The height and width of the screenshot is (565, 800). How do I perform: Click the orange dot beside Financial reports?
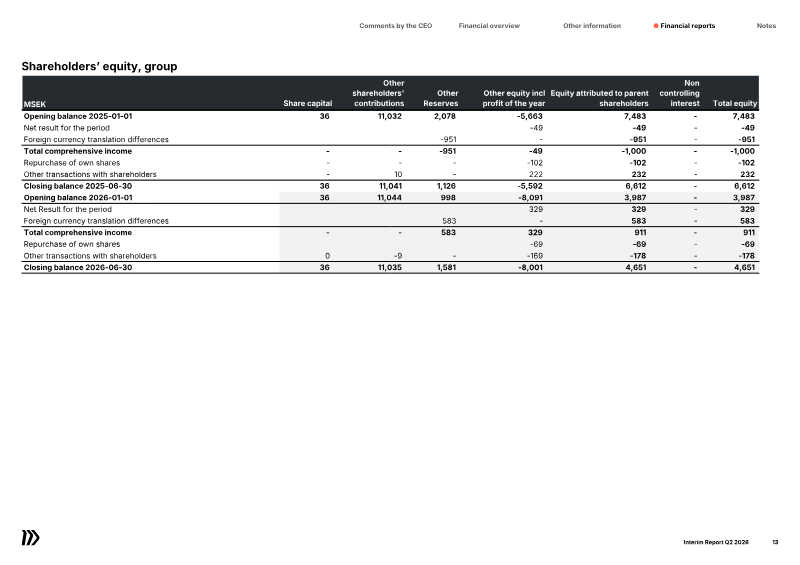tap(656, 26)
